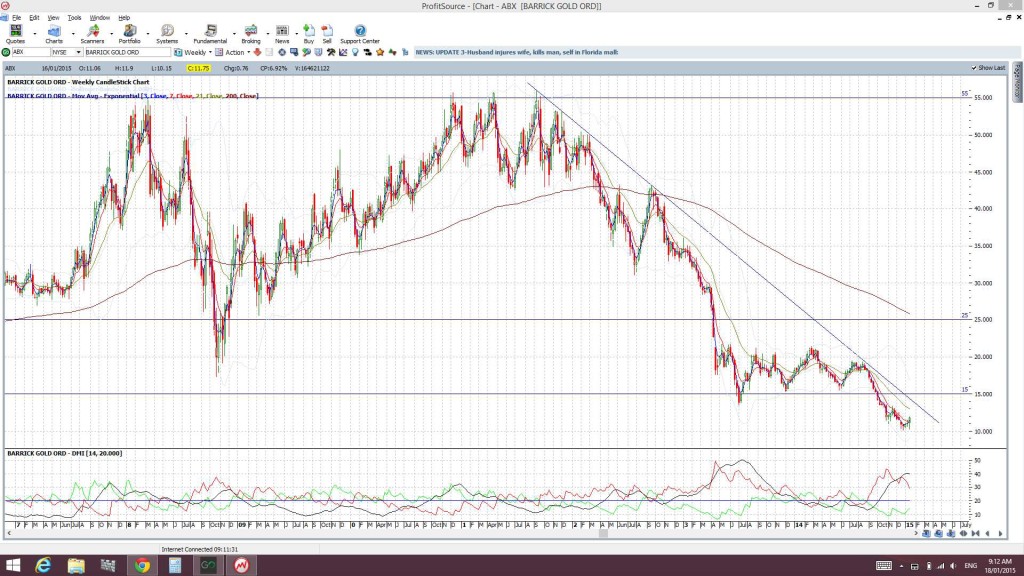This screenshot has width=1024, height=576.
Task: Click the BARRICK GOLD ORD name field
Action: tap(127, 52)
